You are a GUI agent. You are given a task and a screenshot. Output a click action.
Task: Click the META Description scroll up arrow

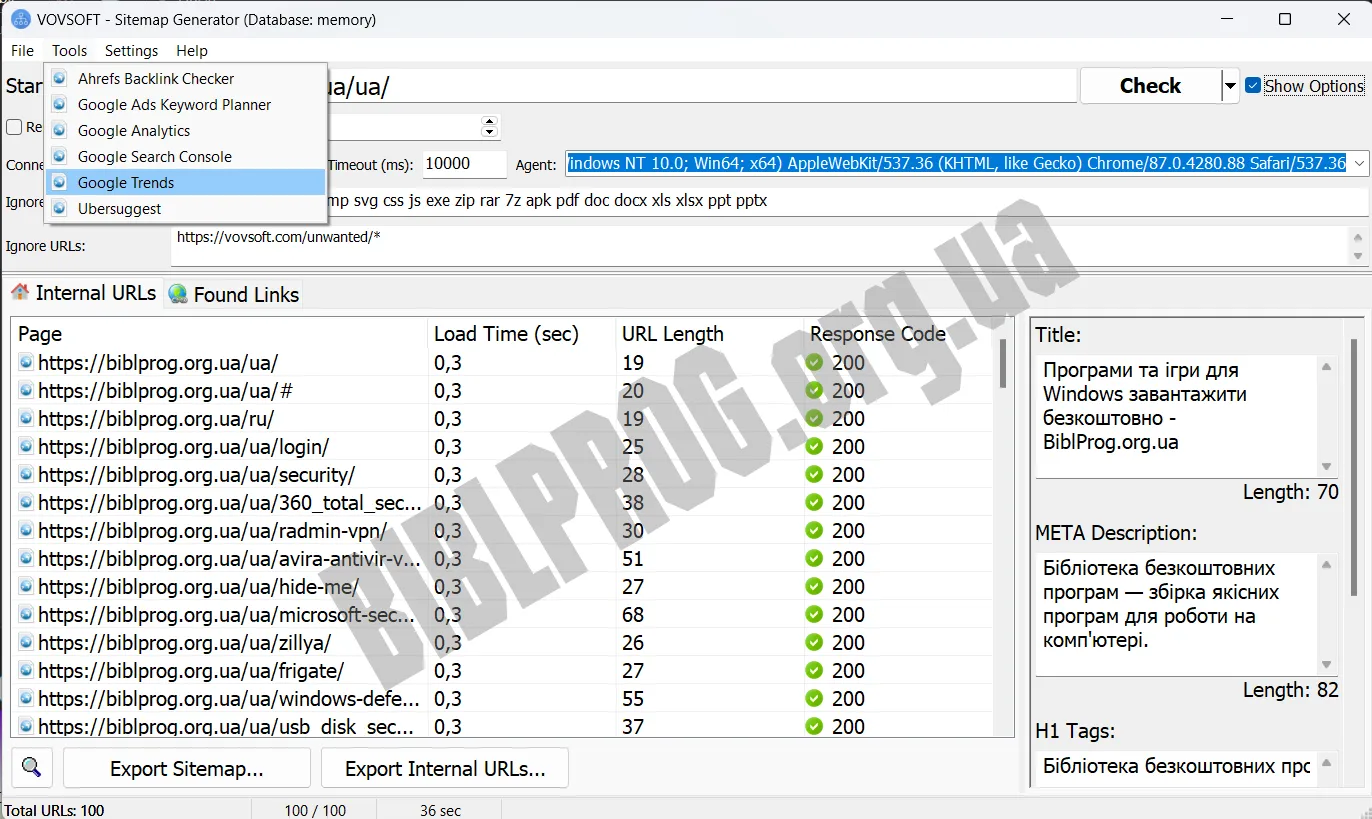click(1326, 565)
